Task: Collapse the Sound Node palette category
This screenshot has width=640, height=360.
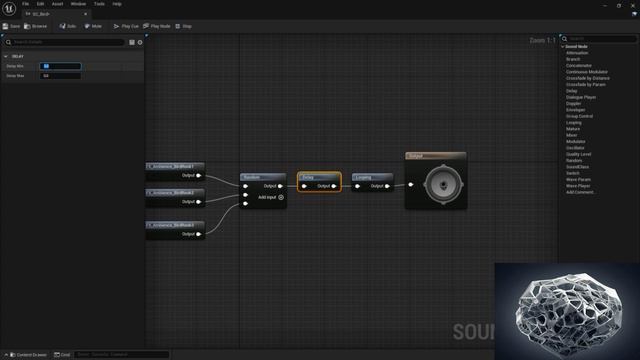Action: tap(563, 47)
